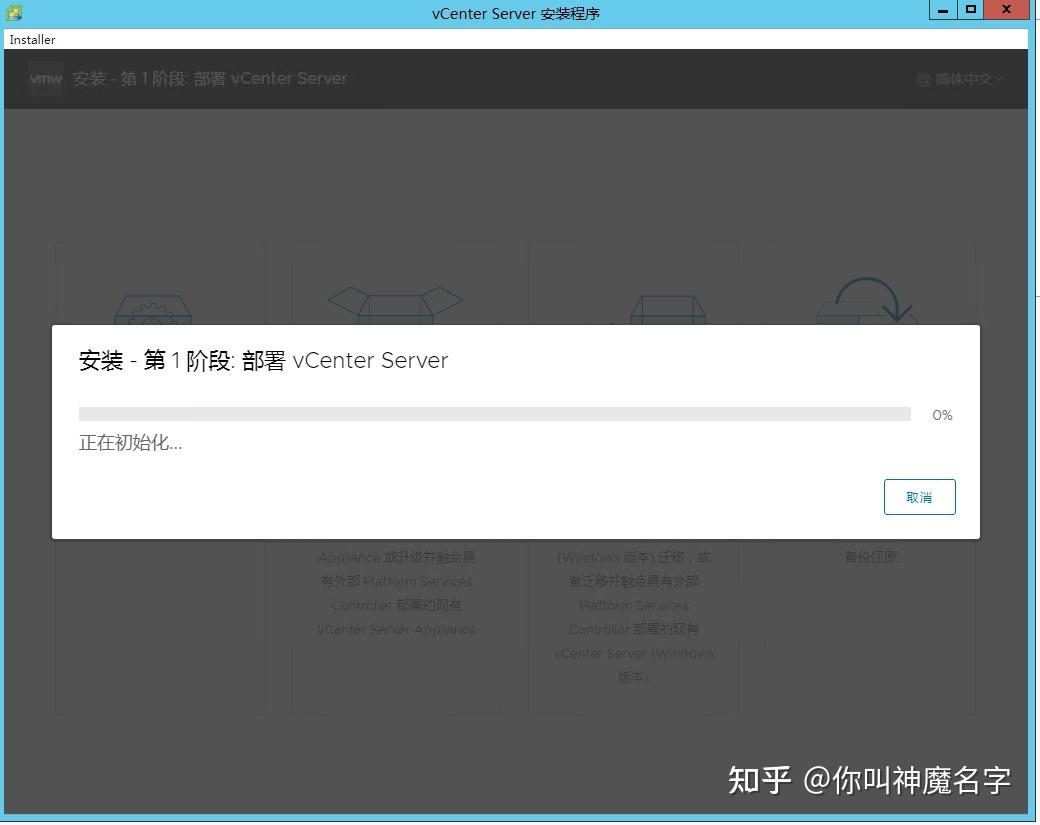Click the 0% progress label
Image resolution: width=1040 pixels, height=825 pixels.
[941, 414]
